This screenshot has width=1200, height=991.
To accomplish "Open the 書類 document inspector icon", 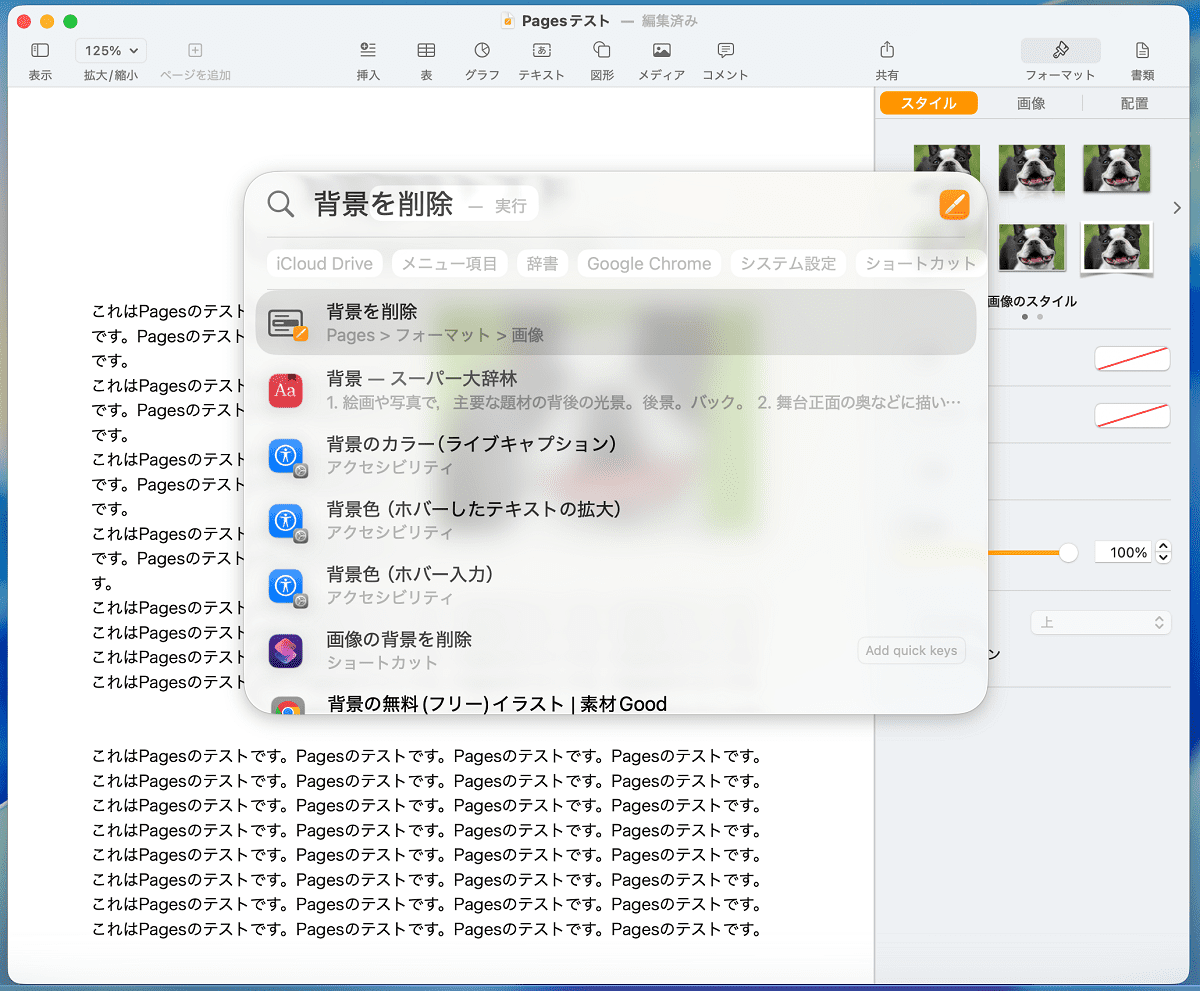I will (1143, 50).
